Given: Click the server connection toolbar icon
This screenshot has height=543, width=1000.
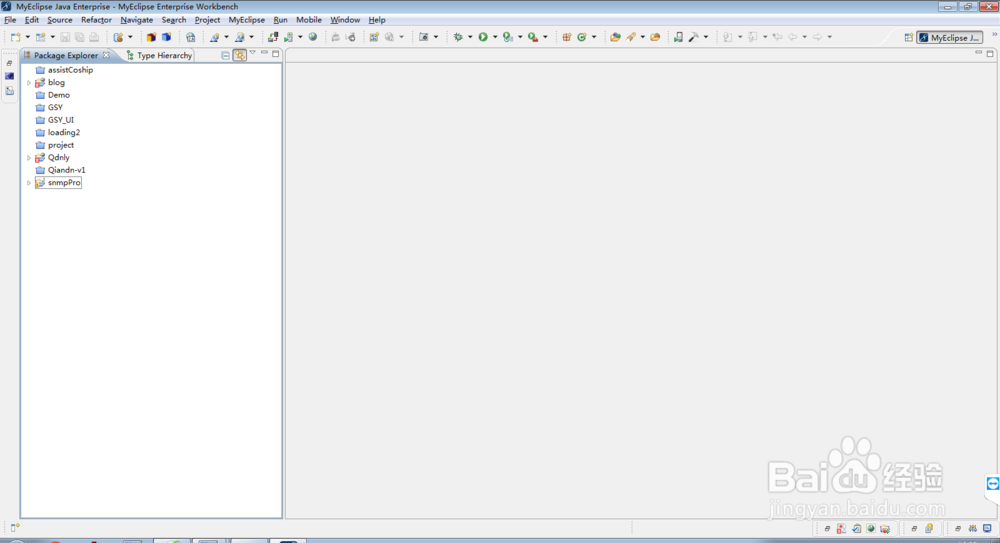Looking at the screenshot, I should pyautogui.click(x=273, y=37).
